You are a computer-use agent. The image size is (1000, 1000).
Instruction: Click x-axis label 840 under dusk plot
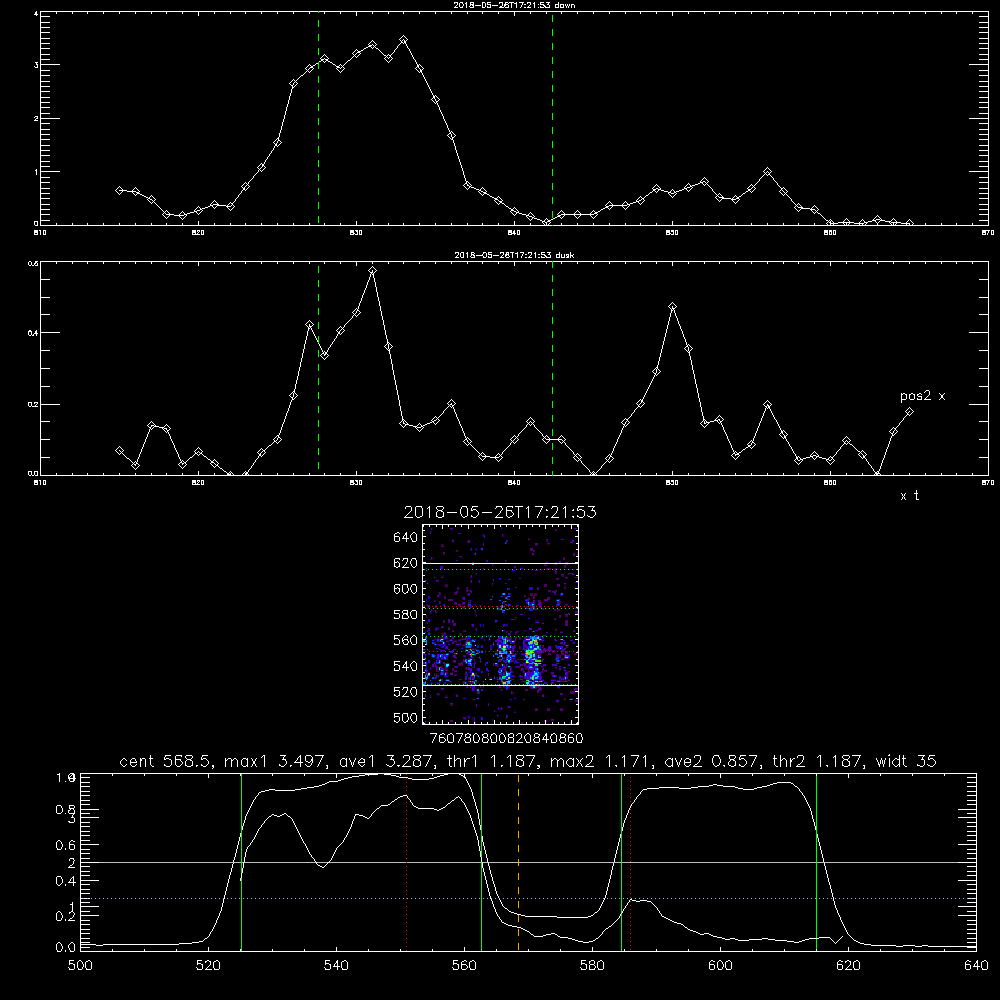tap(514, 483)
